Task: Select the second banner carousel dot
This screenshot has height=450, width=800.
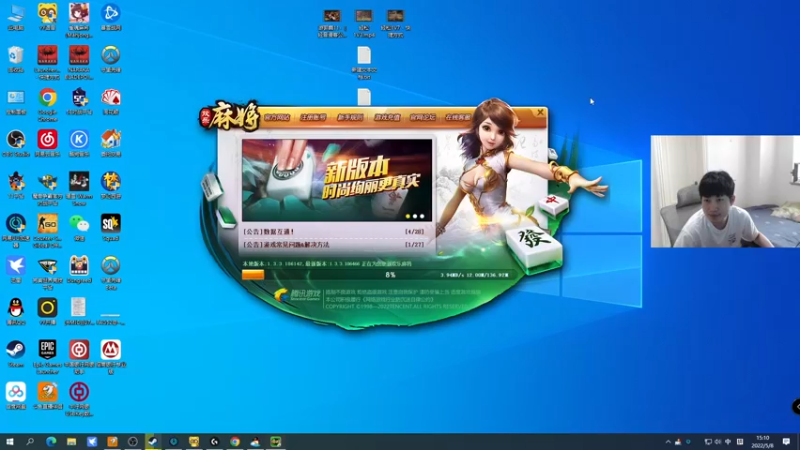Action: click(x=415, y=216)
